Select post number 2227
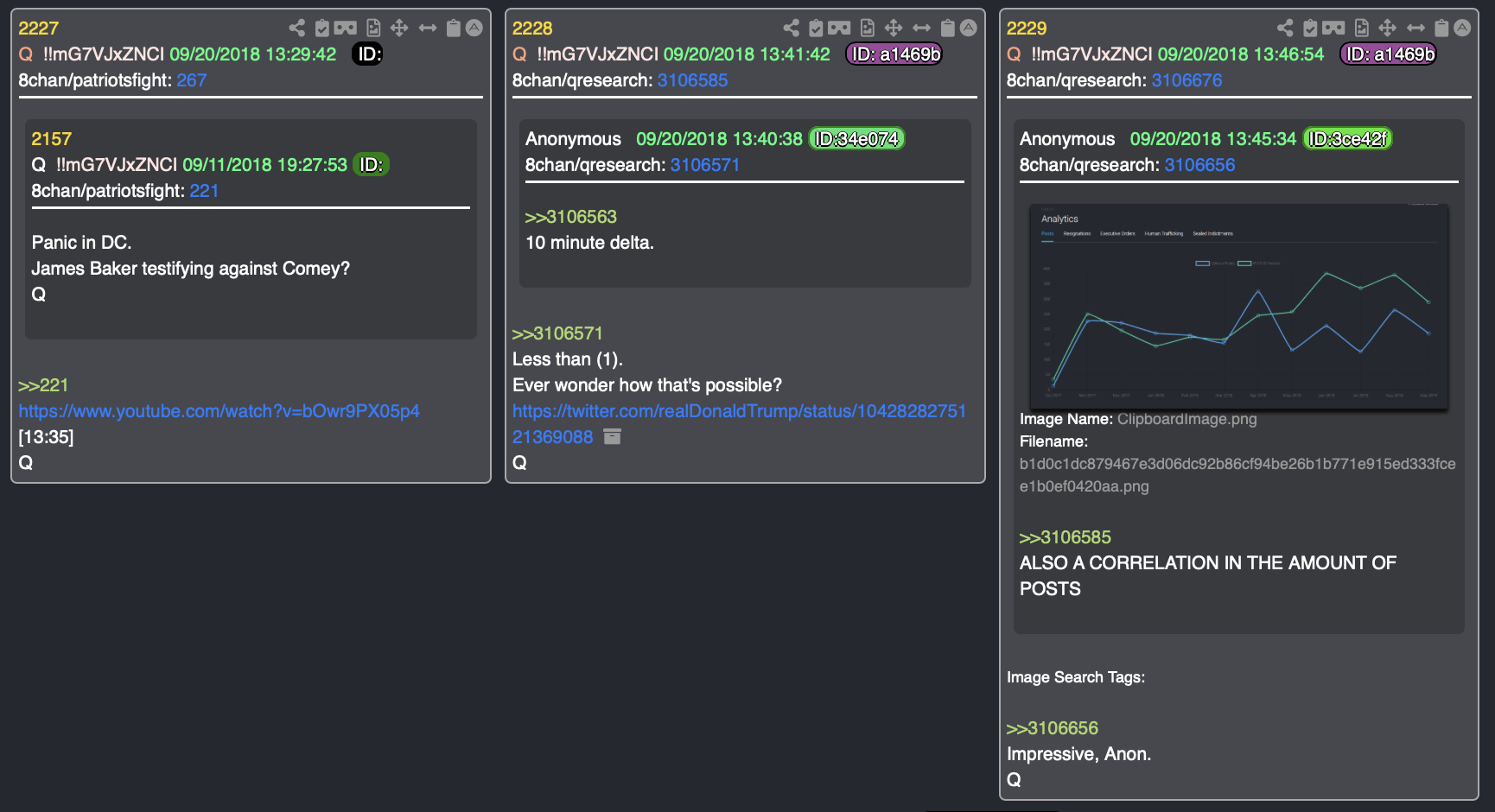 tap(39, 29)
